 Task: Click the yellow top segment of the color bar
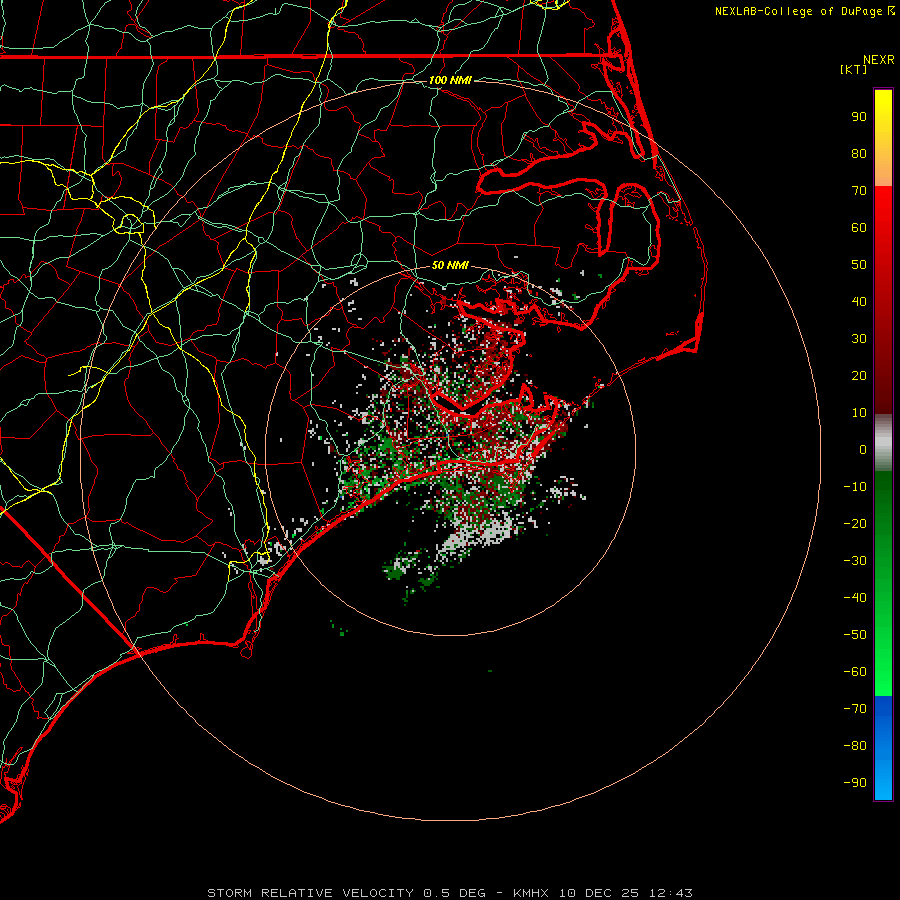pos(883,138)
